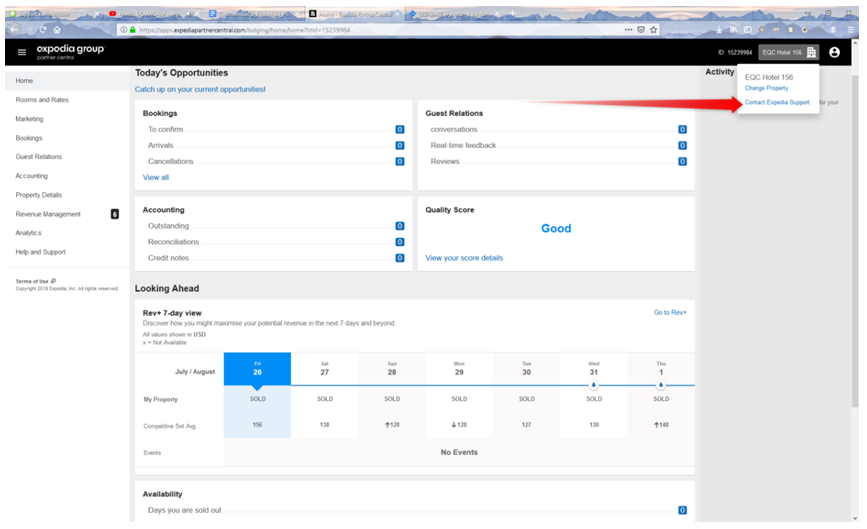The height and width of the screenshot is (529, 867).
Task: Reload the page in browser
Action: tap(43, 30)
